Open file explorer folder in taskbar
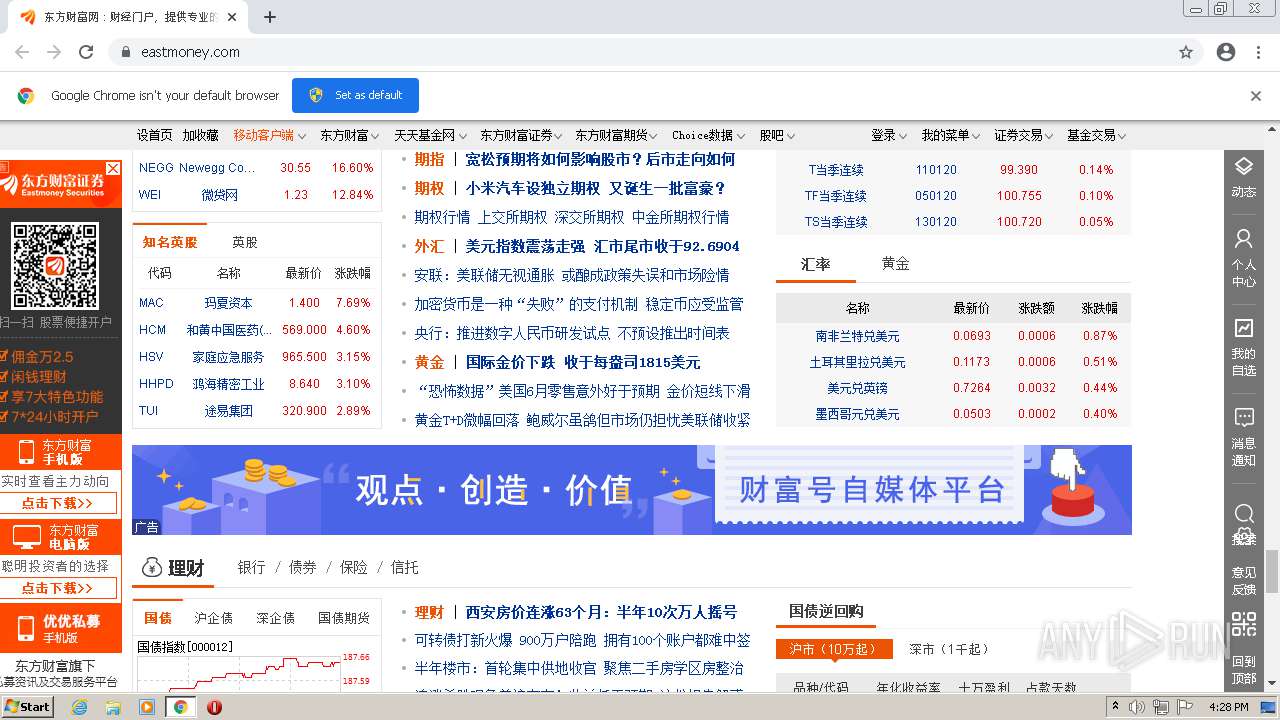Image resolution: width=1280 pixels, height=720 pixels. (113, 707)
